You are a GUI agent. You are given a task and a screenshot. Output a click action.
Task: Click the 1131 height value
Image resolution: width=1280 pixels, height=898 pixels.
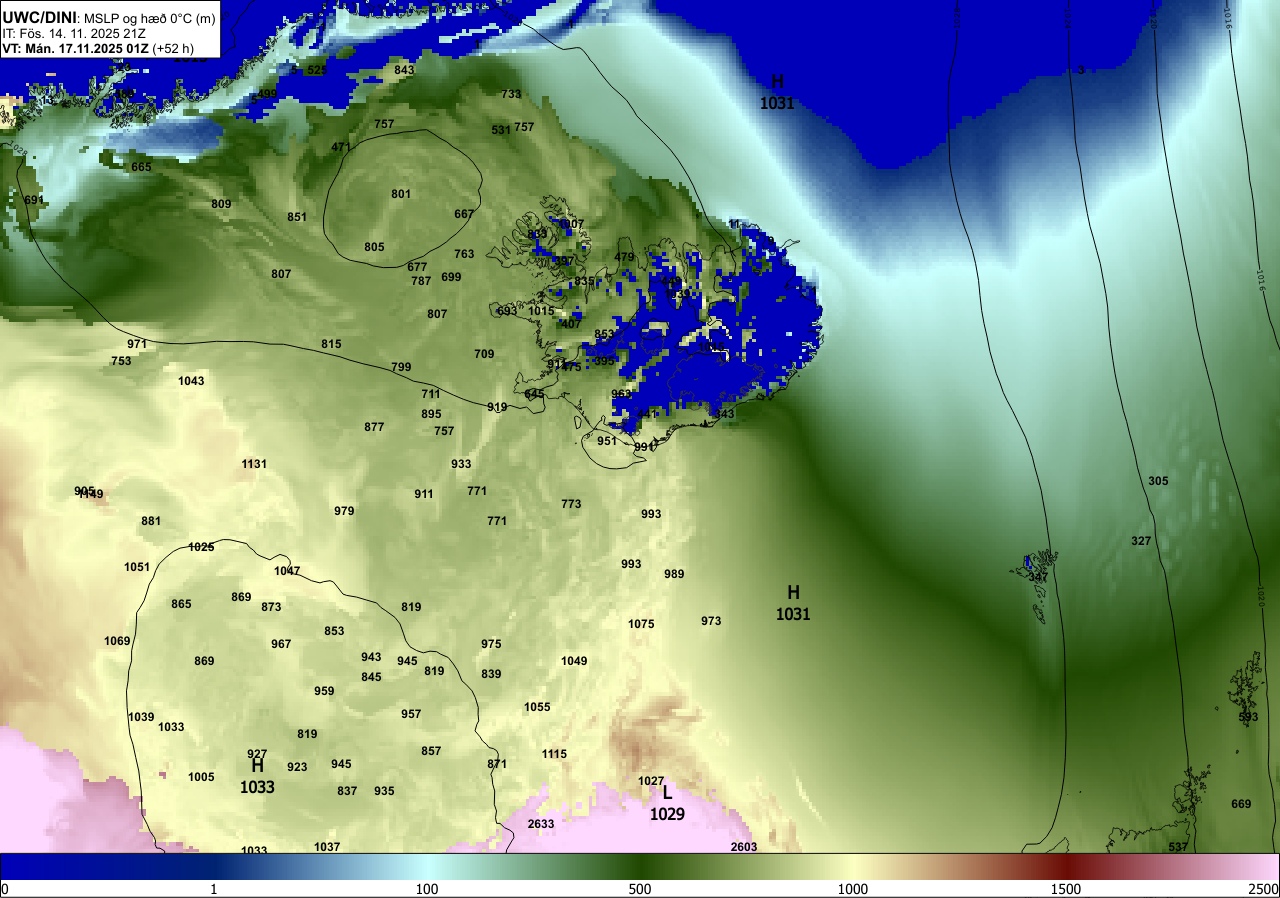click(x=254, y=464)
